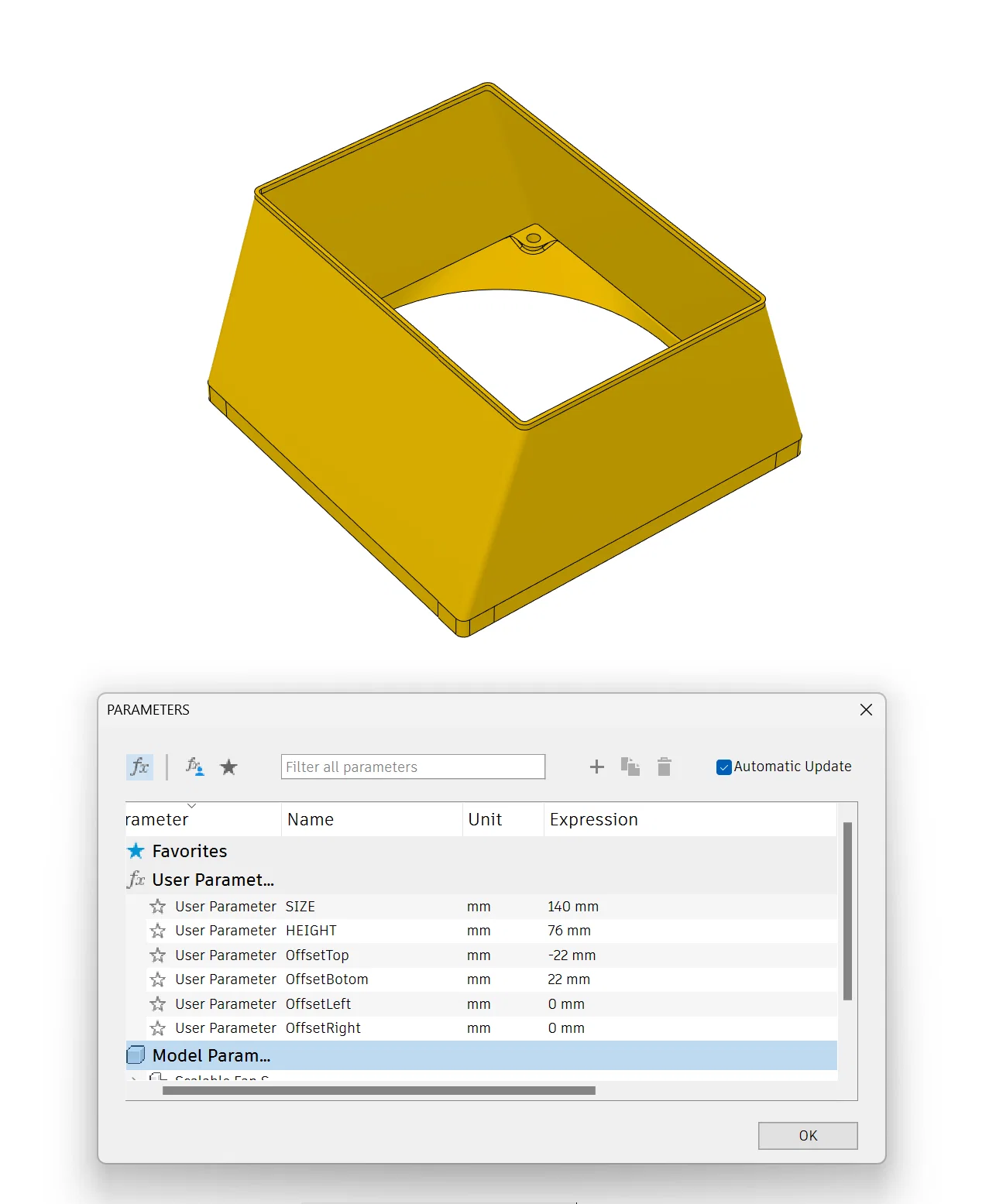The height and width of the screenshot is (1204, 996).
Task: Click the User Parameter label in OffsetBotom row
Action: (x=225, y=979)
